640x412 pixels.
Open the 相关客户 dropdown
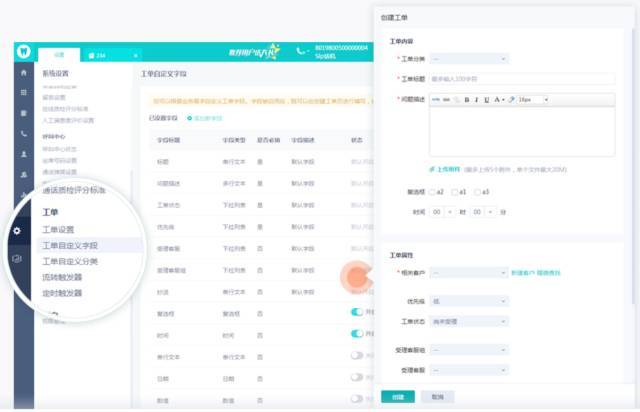click(469, 273)
